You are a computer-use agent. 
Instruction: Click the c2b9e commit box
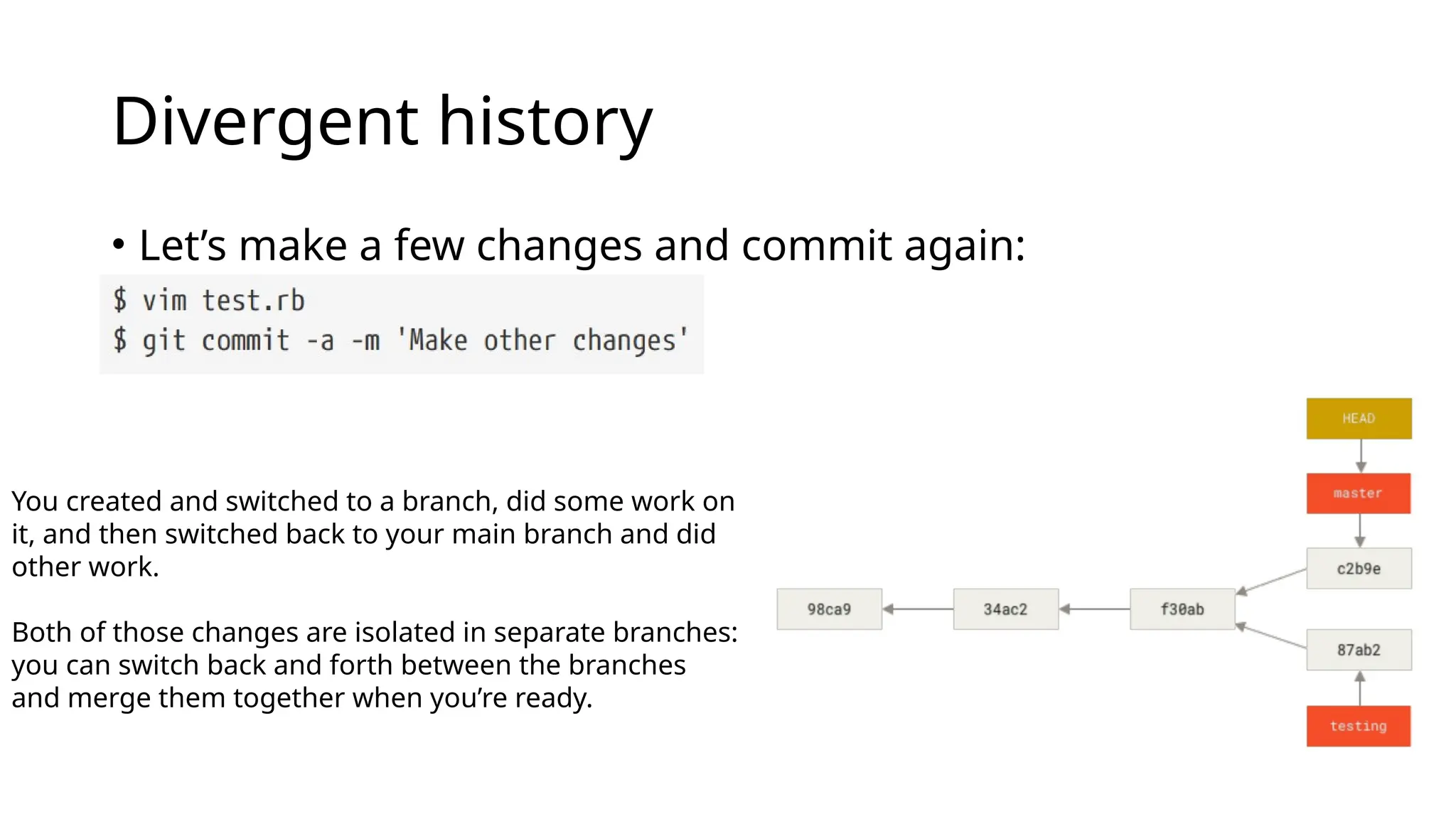coord(1359,569)
